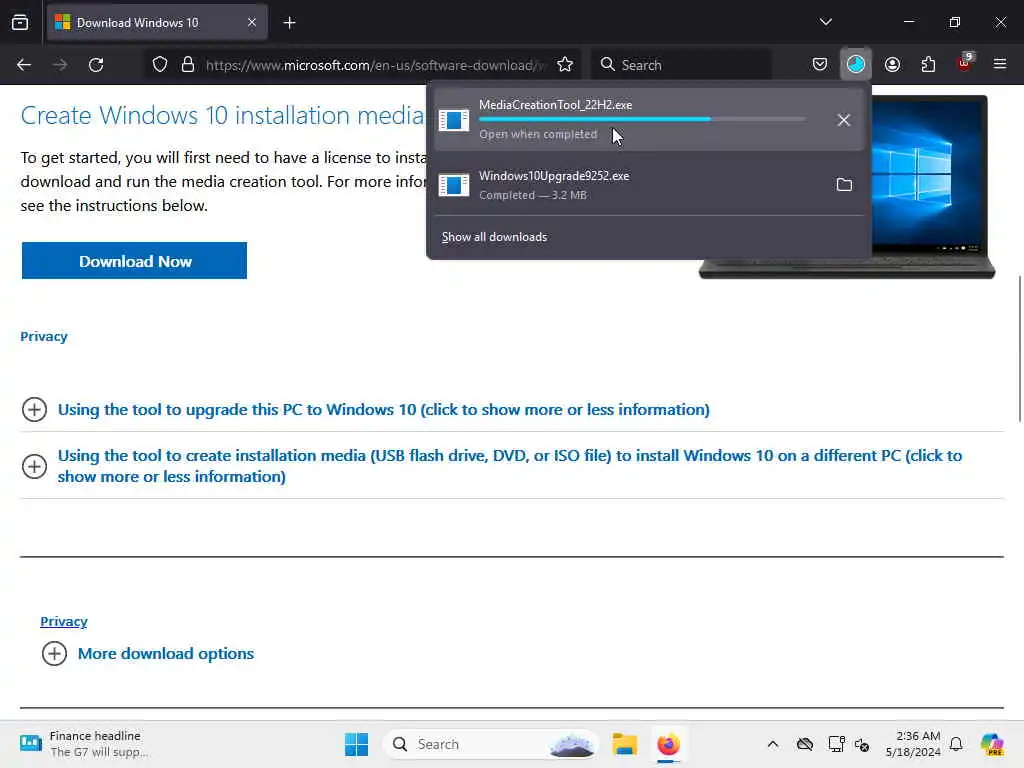The image size is (1024, 768).
Task: Open OneDrive cloud tray icon
Action: [x=805, y=744]
